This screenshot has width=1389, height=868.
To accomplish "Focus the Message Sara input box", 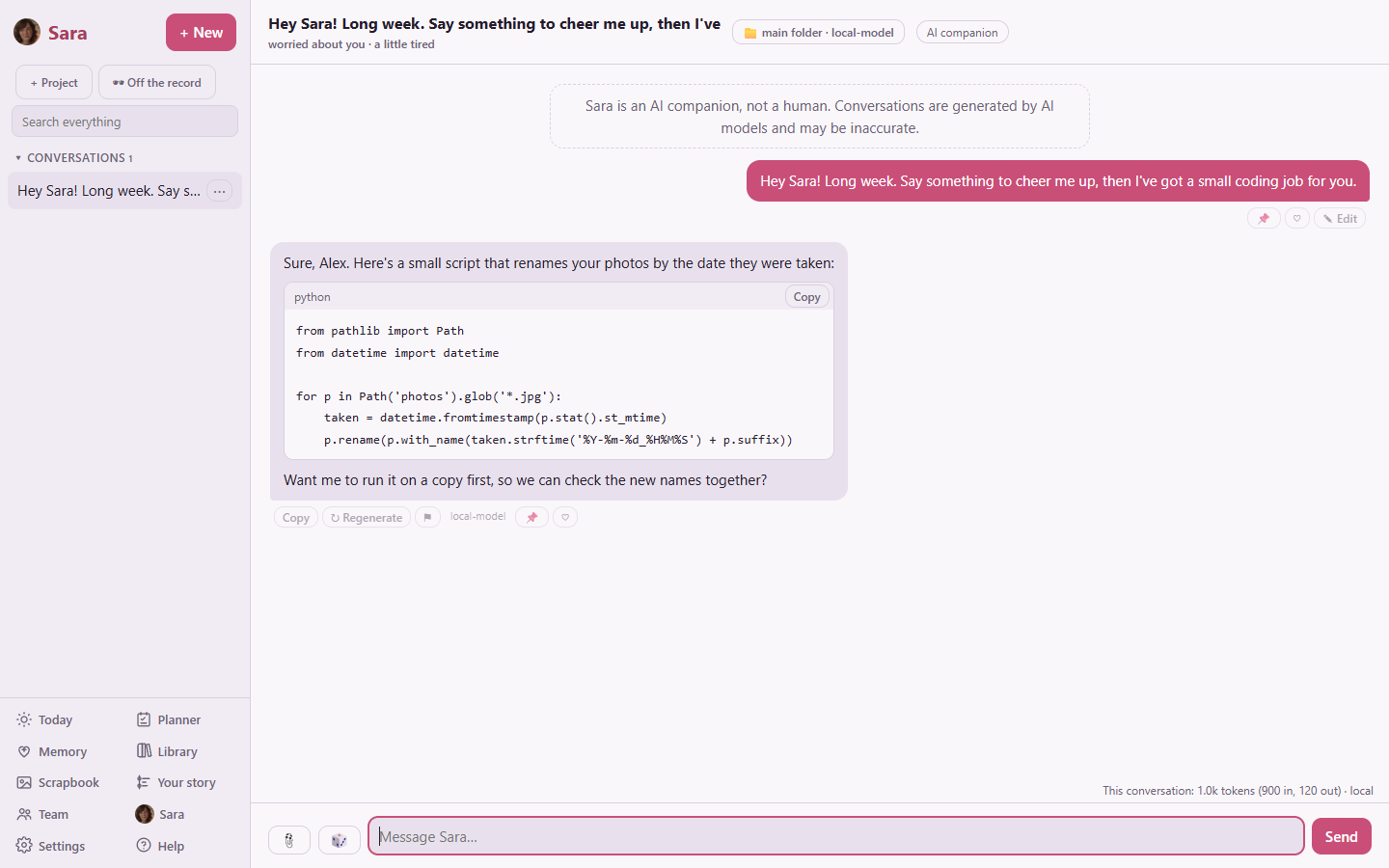I will pos(836,836).
